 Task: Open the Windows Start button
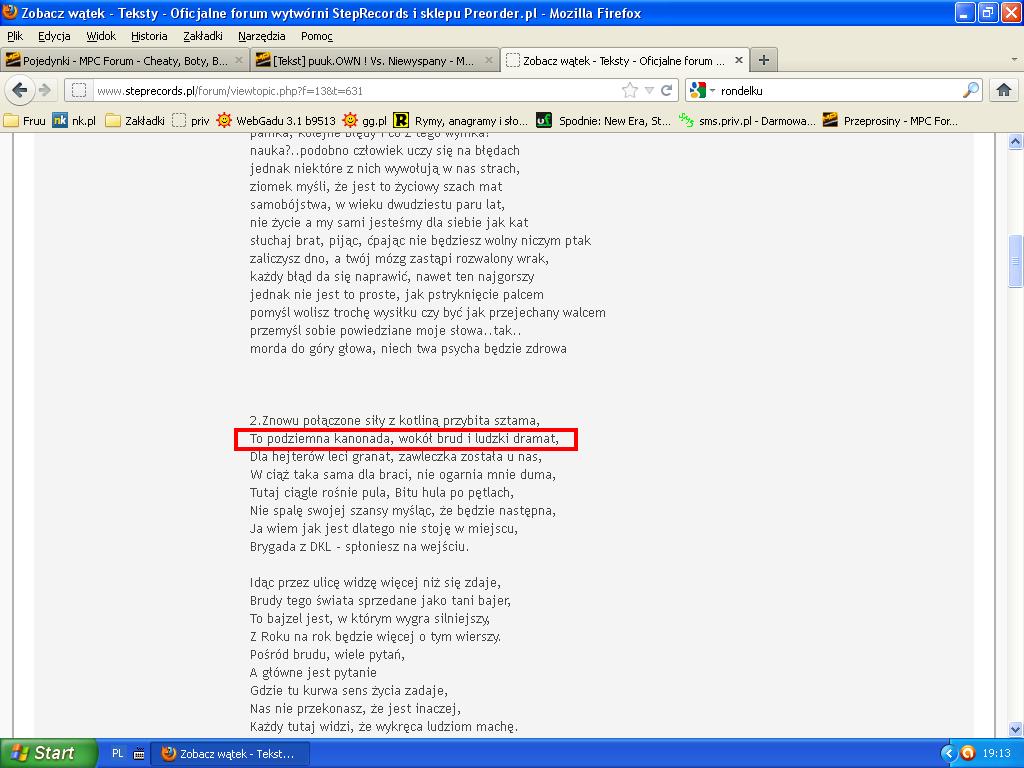(48, 753)
